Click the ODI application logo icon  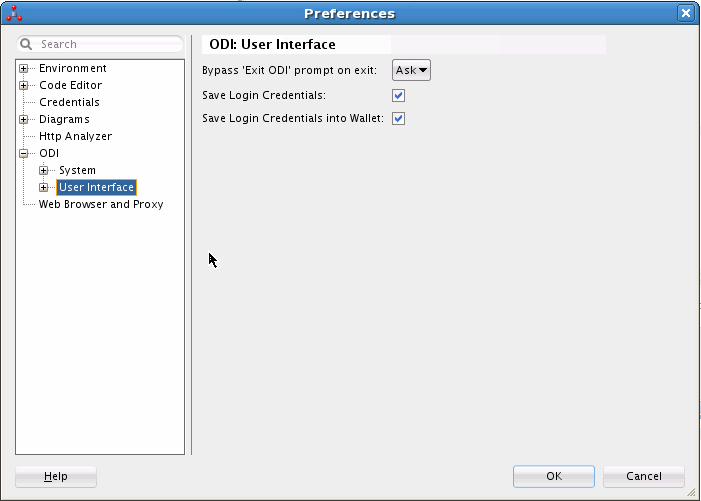pos(14,13)
